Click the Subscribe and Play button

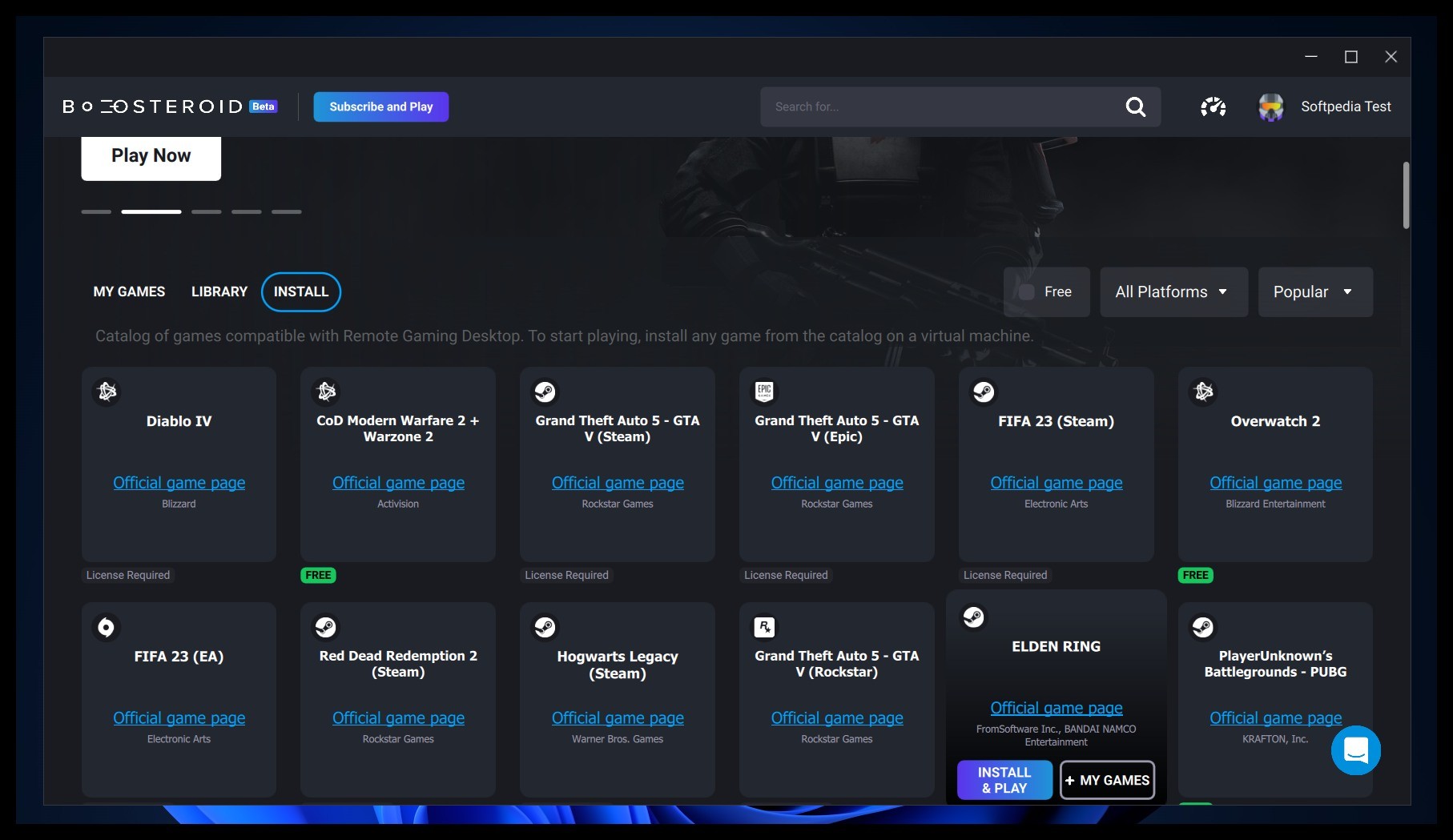[381, 107]
